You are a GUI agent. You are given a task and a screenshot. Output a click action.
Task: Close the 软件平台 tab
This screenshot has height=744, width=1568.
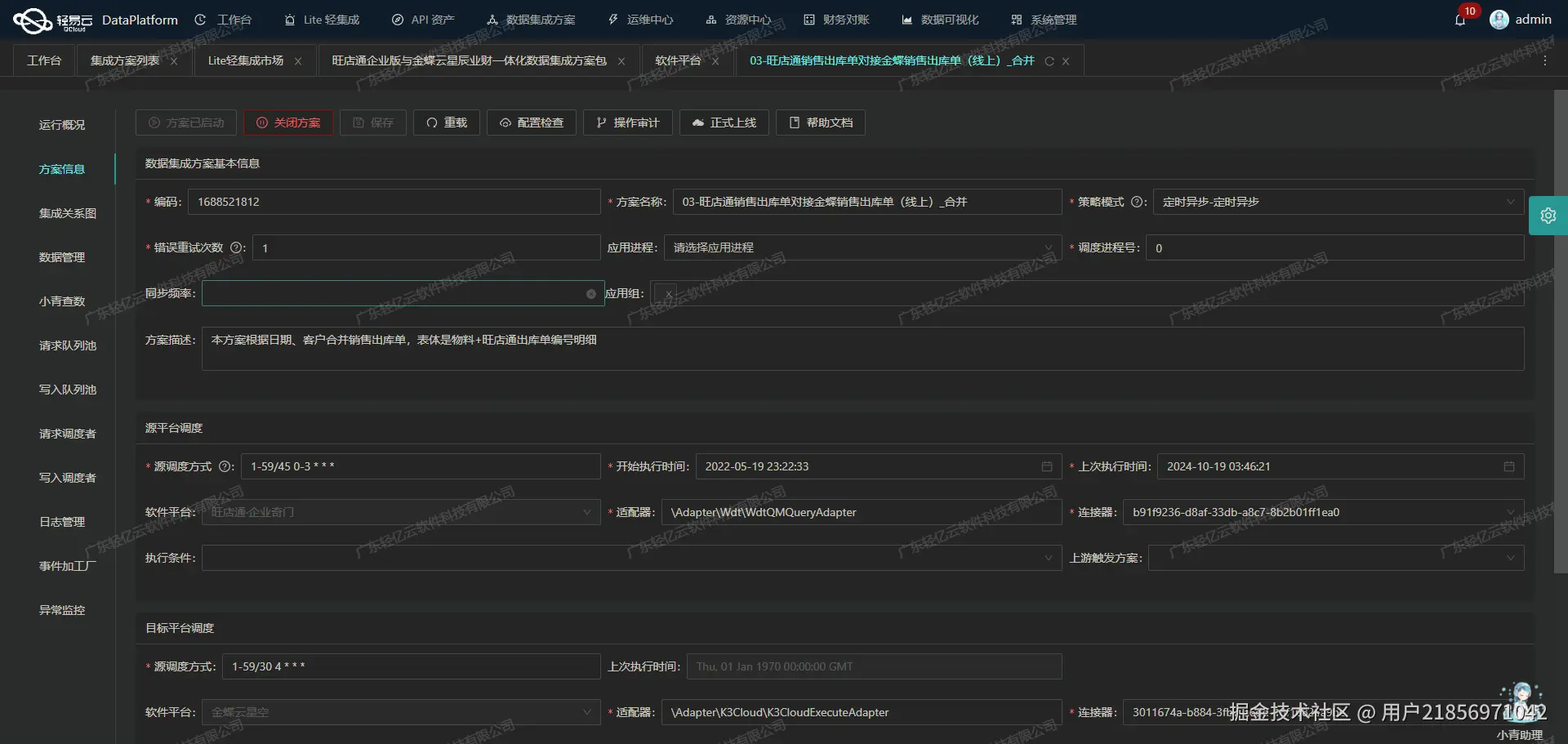[715, 61]
